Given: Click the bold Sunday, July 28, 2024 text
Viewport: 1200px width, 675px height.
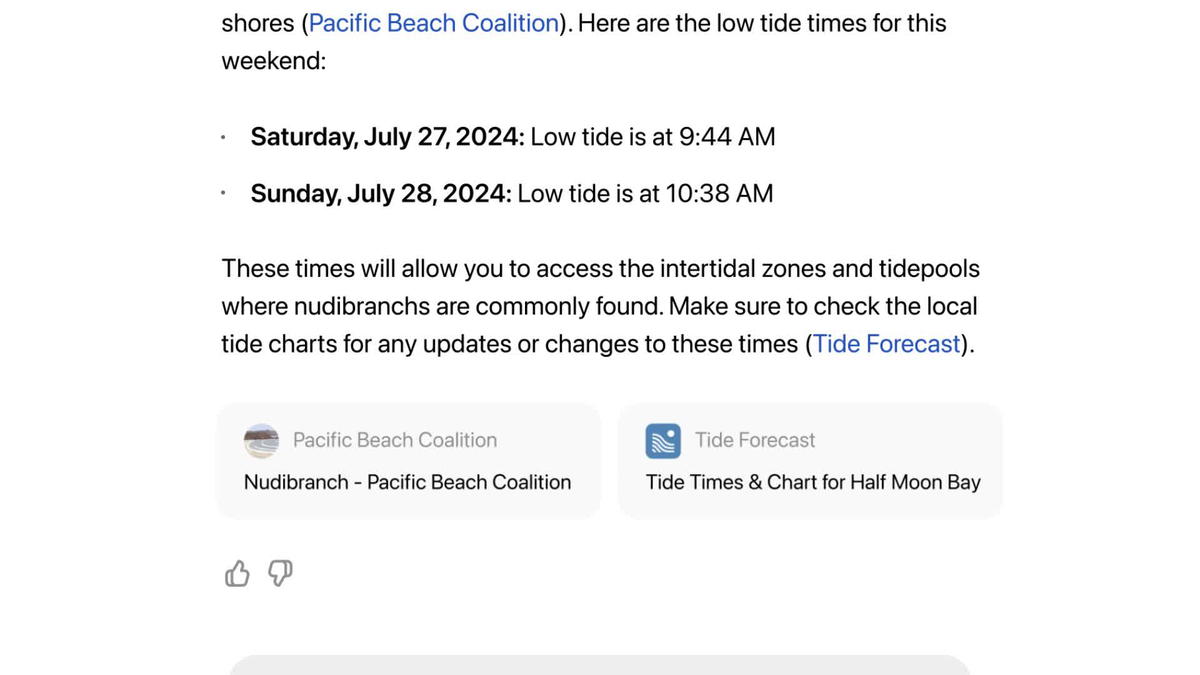Looking at the screenshot, I should click(x=381, y=193).
